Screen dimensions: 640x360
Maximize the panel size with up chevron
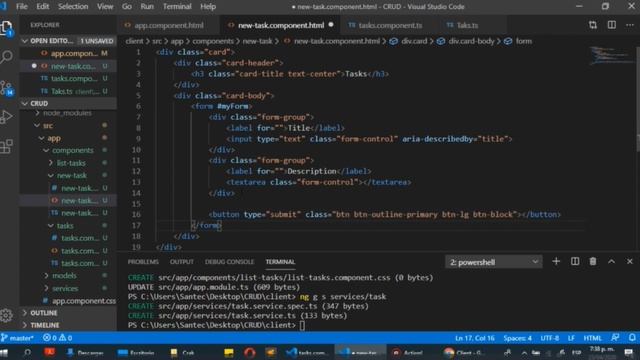point(611,262)
